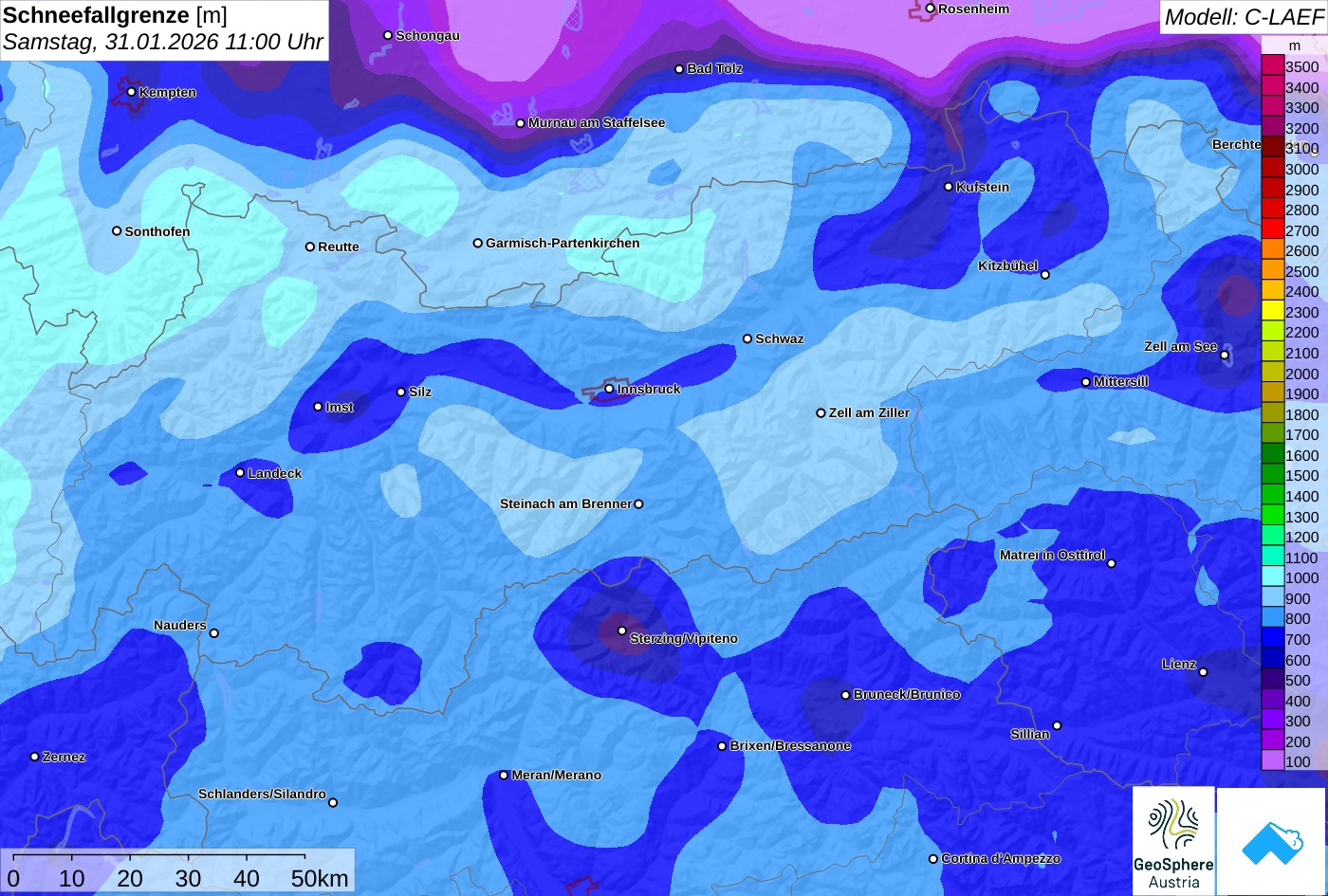Image resolution: width=1328 pixels, height=896 pixels.
Task: Pick the 100 m legend swatch
Action: 1272,761
